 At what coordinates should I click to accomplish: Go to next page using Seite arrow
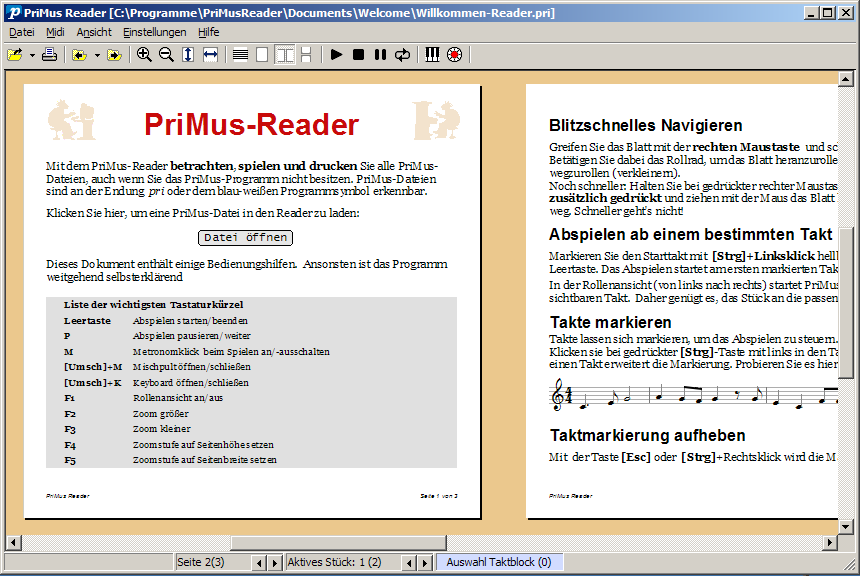tap(274, 563)
